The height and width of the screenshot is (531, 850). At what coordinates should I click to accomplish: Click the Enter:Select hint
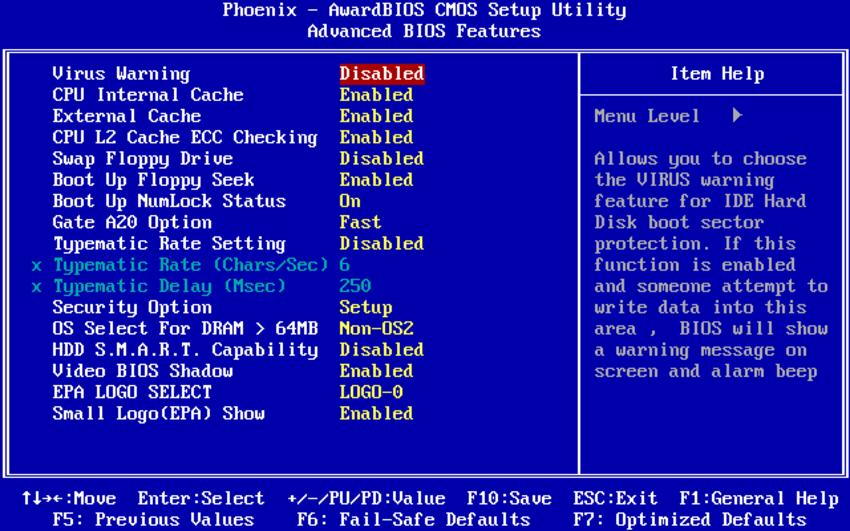point(201,498)
